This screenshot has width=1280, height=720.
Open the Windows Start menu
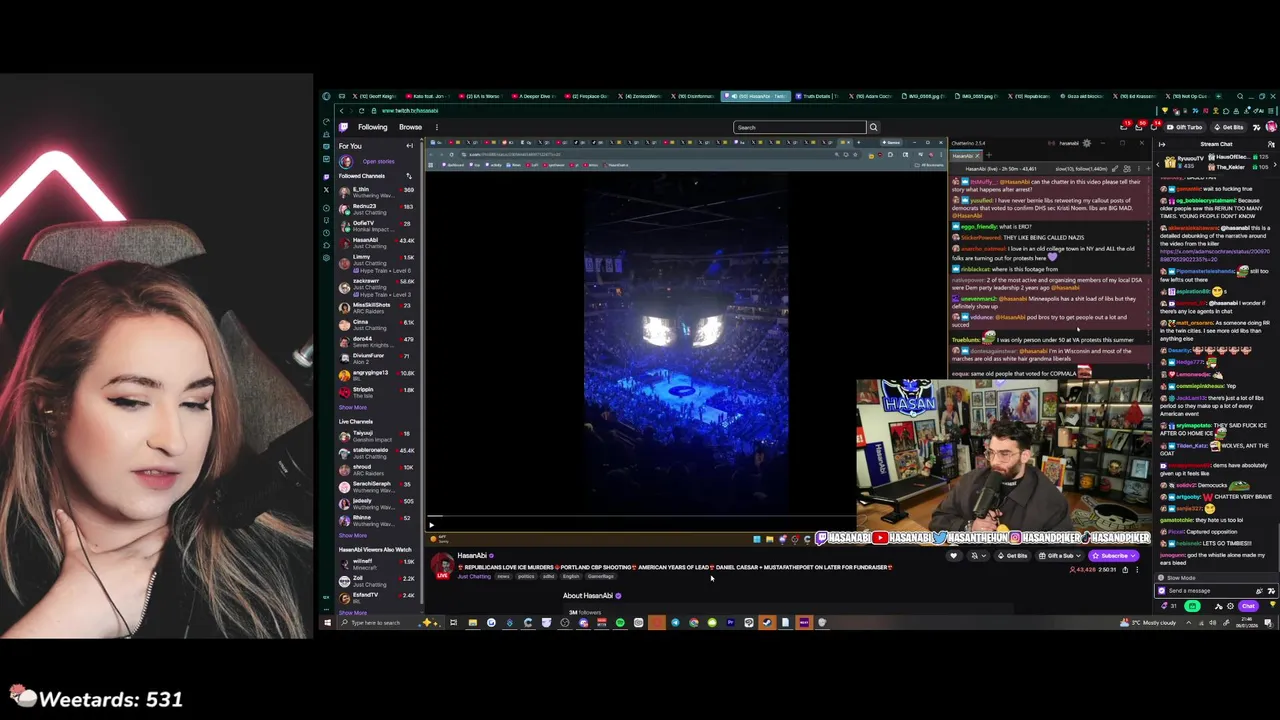pos(326,623)
